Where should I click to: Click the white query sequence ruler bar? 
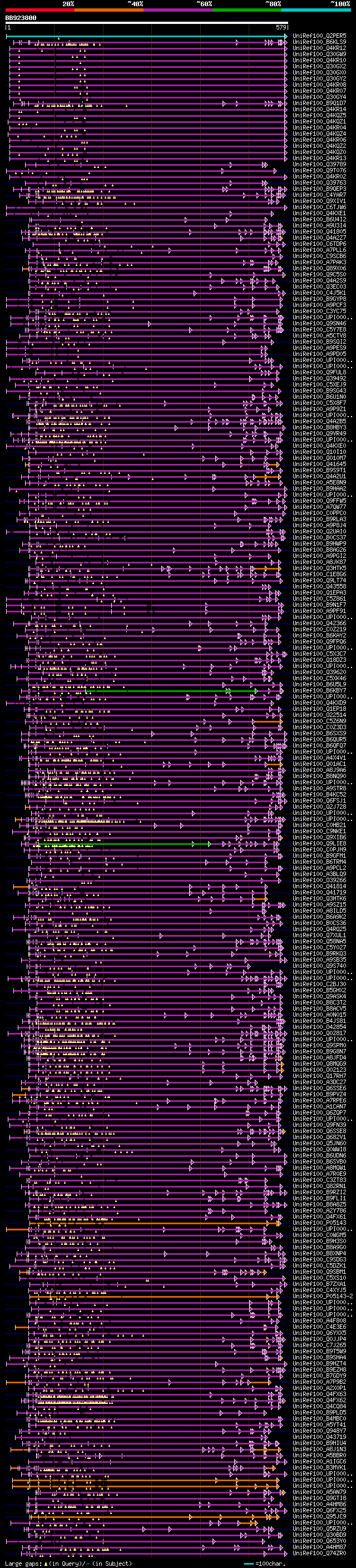coord(147,23)
